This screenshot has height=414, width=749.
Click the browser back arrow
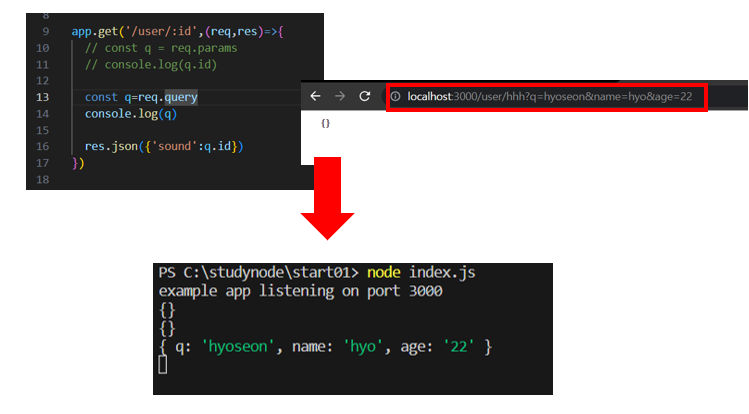coord(315,96)
